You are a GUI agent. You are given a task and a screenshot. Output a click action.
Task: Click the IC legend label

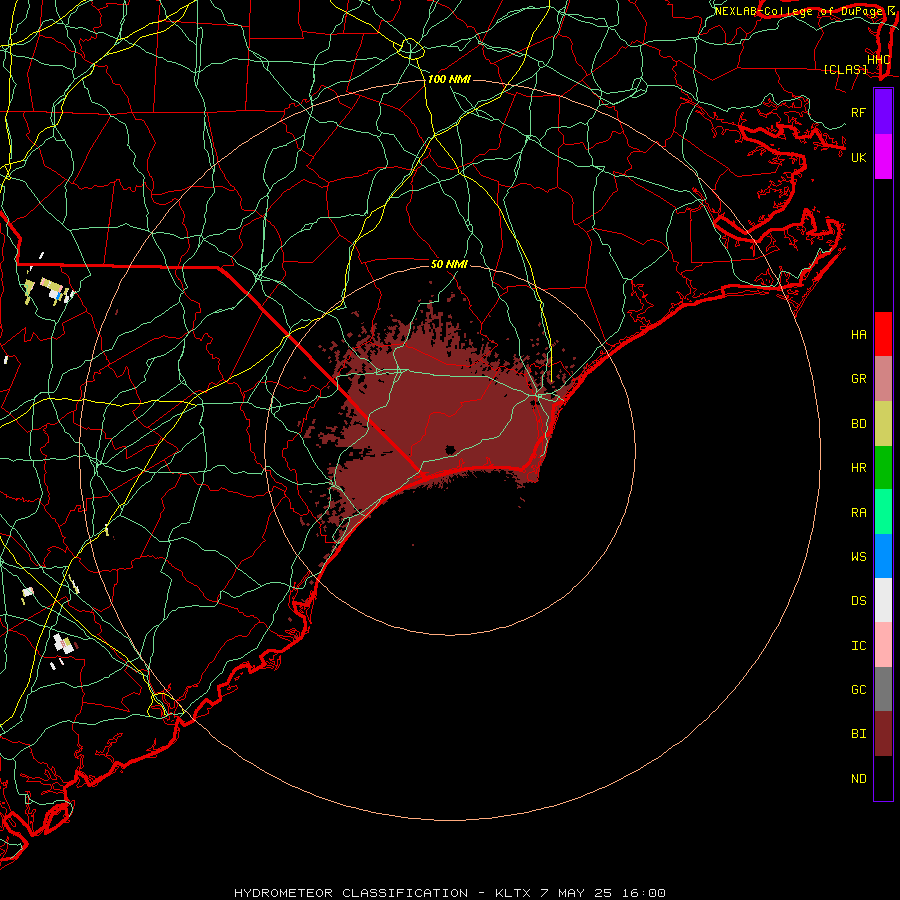tap(858, 646)
